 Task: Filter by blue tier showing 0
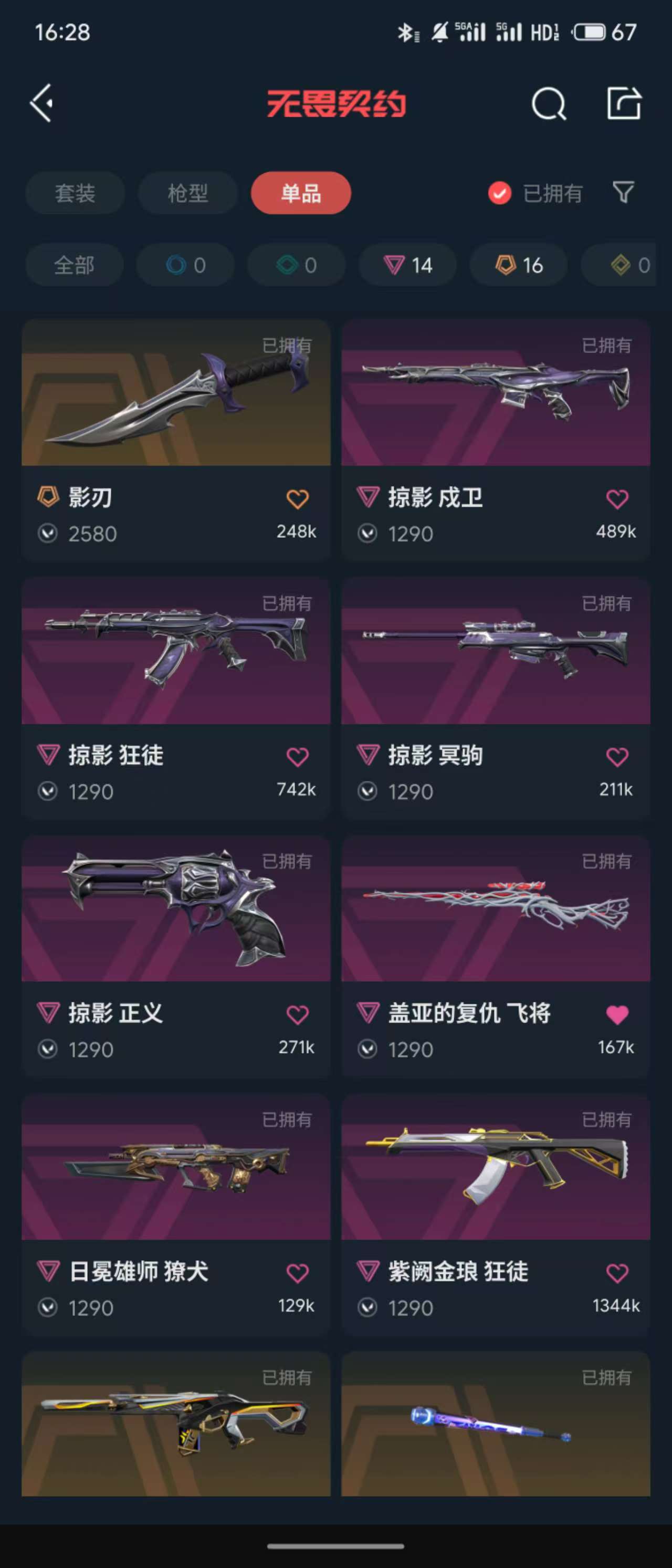pyautogui.click(x=185, y=265)
